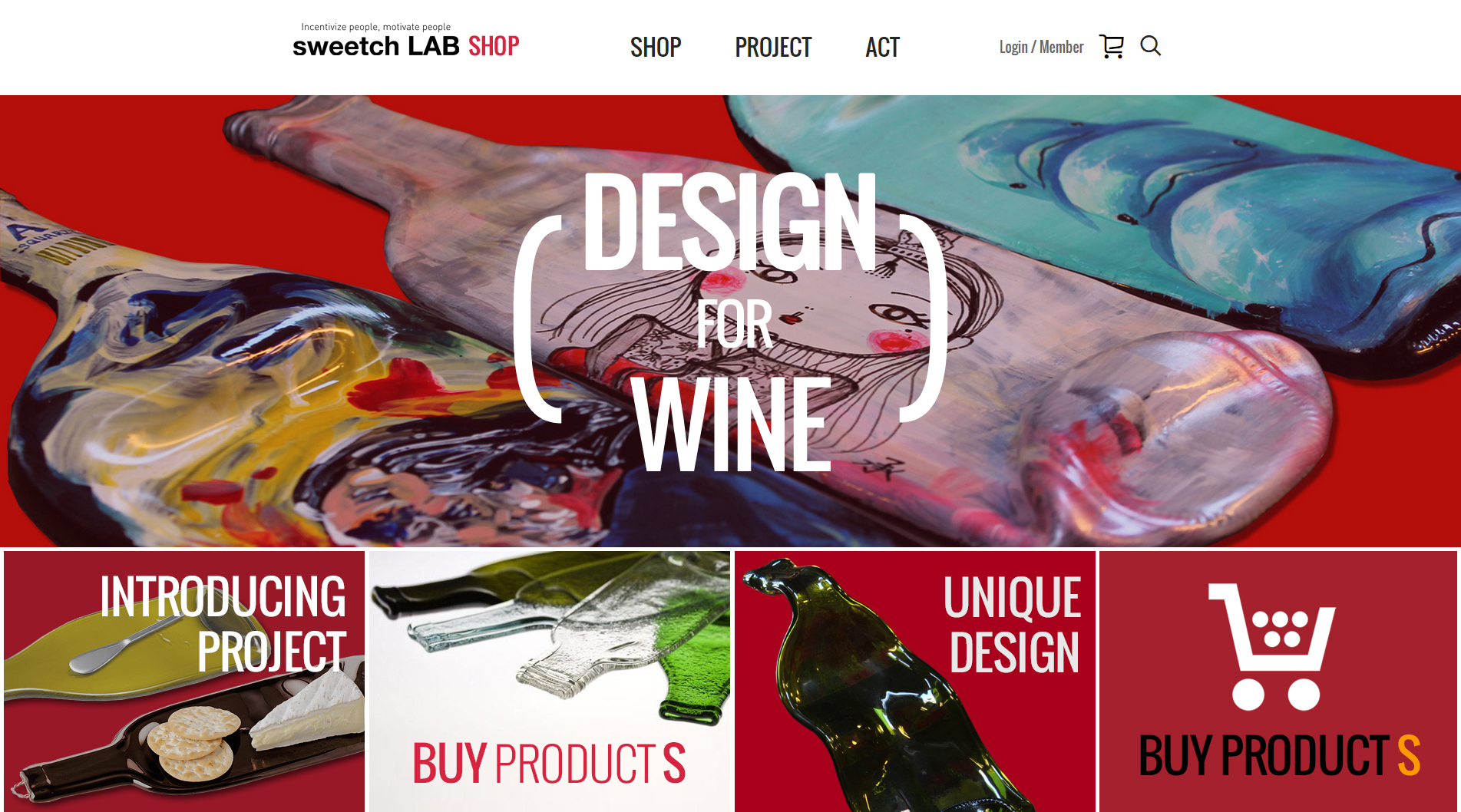Viewport: 1461px width, 812px height.
Task: Click the cheese and crackers bottle plate
Action: [184, 737]
